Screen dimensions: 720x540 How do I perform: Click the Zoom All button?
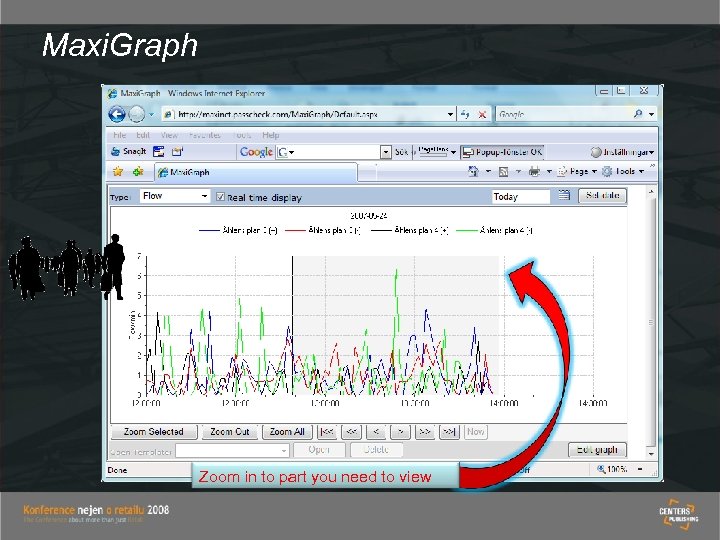point(287,432)
